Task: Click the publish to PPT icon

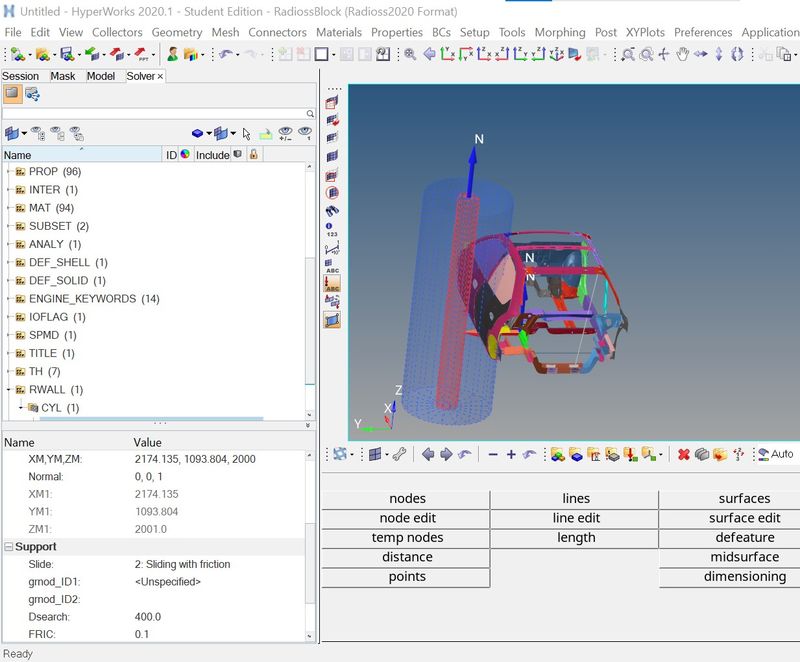Action: coord(140,54)
